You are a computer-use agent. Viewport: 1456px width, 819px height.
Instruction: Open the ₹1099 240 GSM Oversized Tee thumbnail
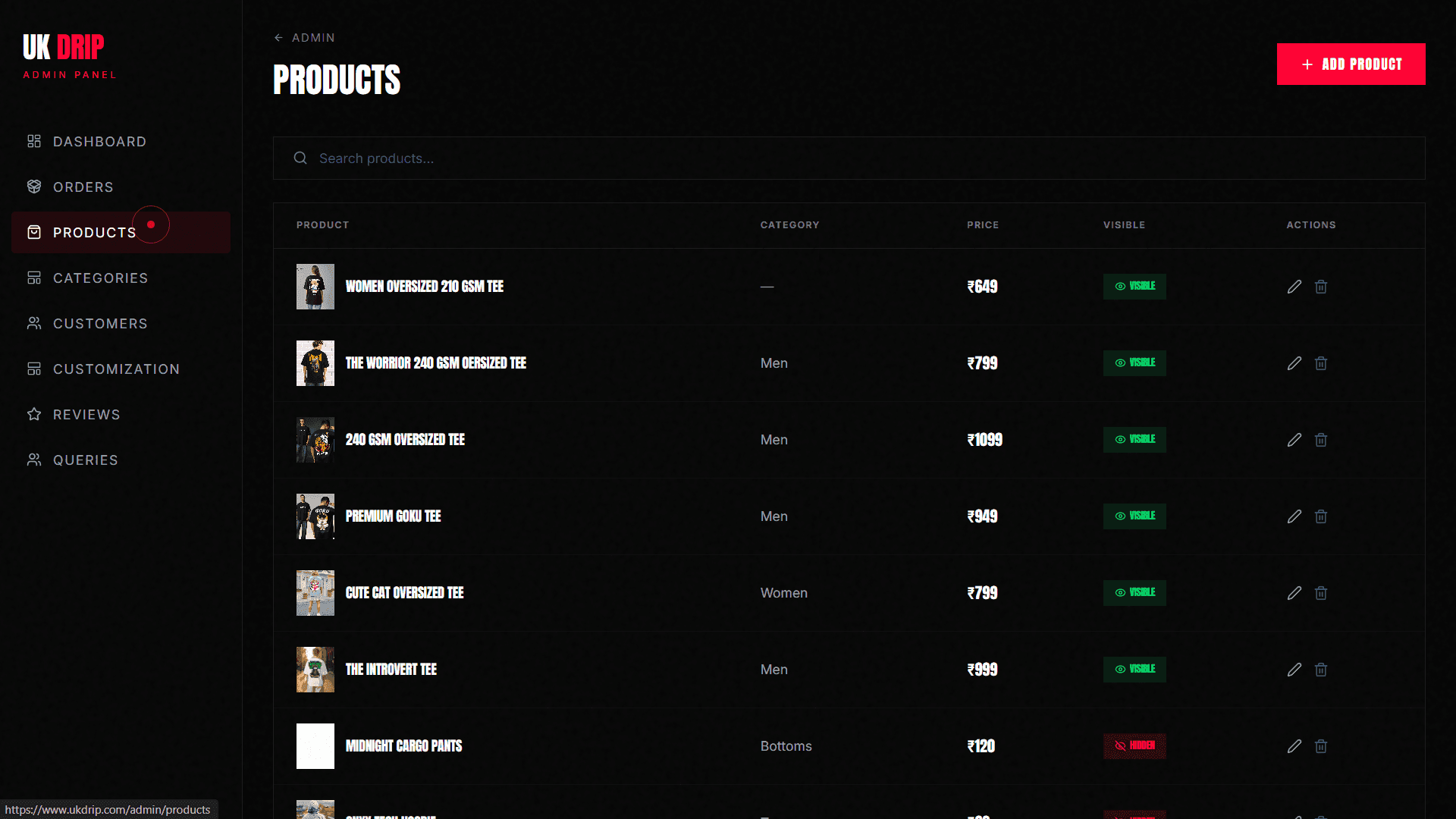pyautogui.click(x=315, y=440)
